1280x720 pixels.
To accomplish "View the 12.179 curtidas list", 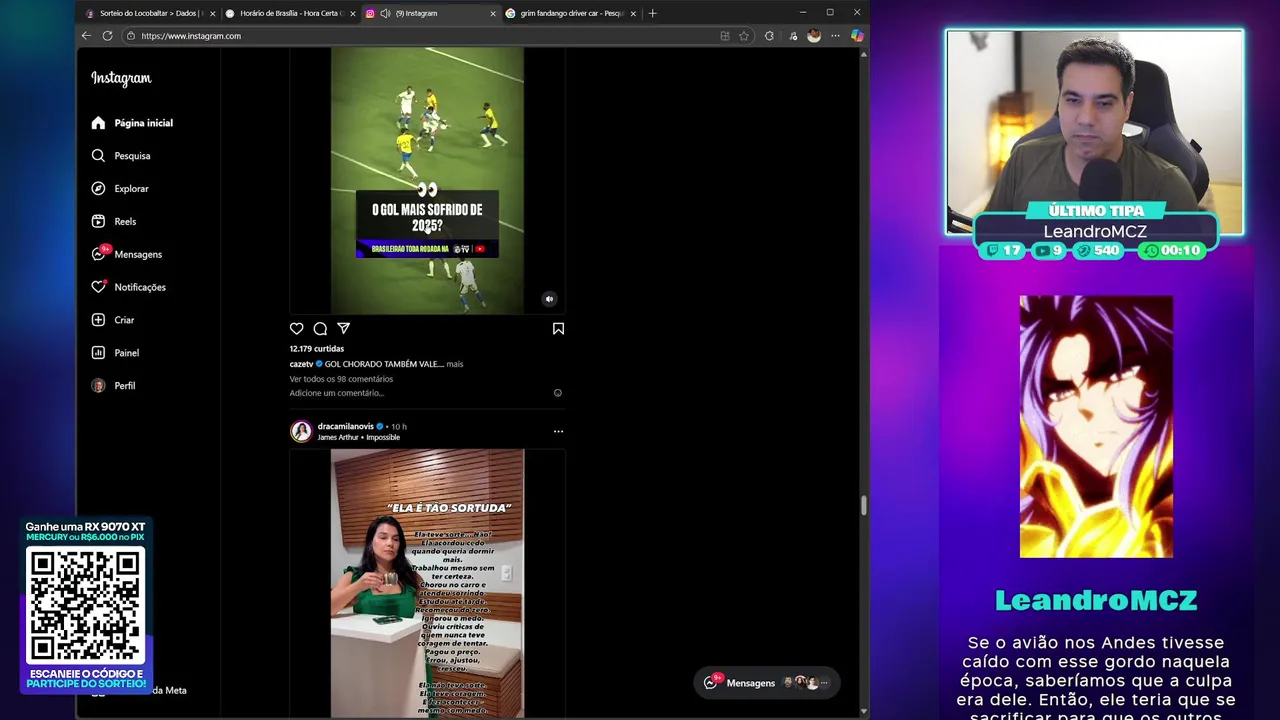I will pos(317,349).
